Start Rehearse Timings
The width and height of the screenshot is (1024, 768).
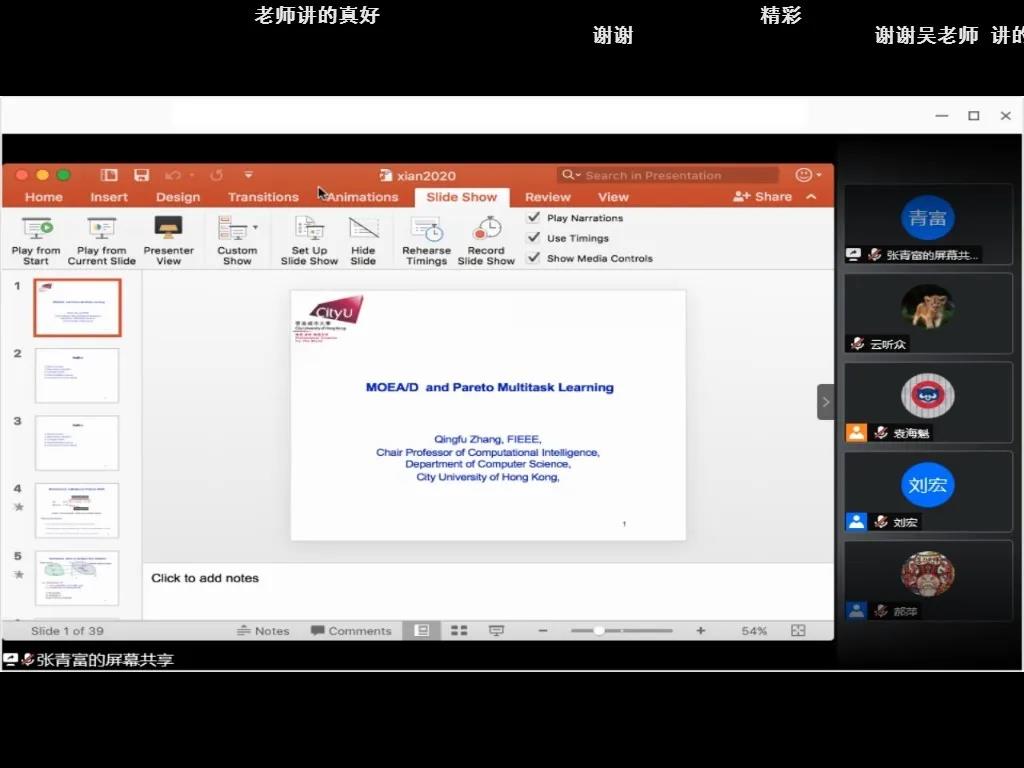click(x=426, y=229)
